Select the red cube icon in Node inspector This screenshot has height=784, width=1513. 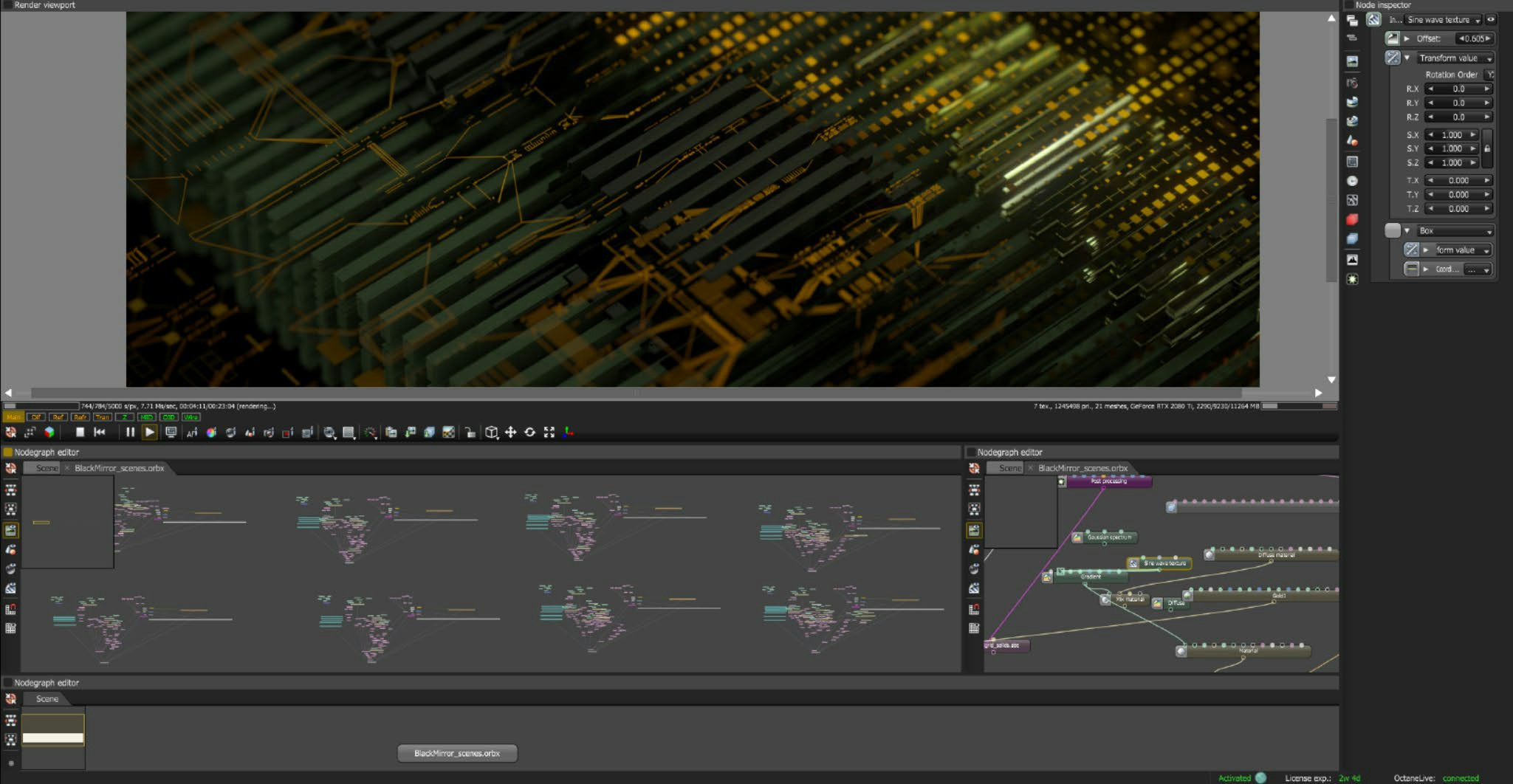pyautogui.click(x=1352, y=219)
